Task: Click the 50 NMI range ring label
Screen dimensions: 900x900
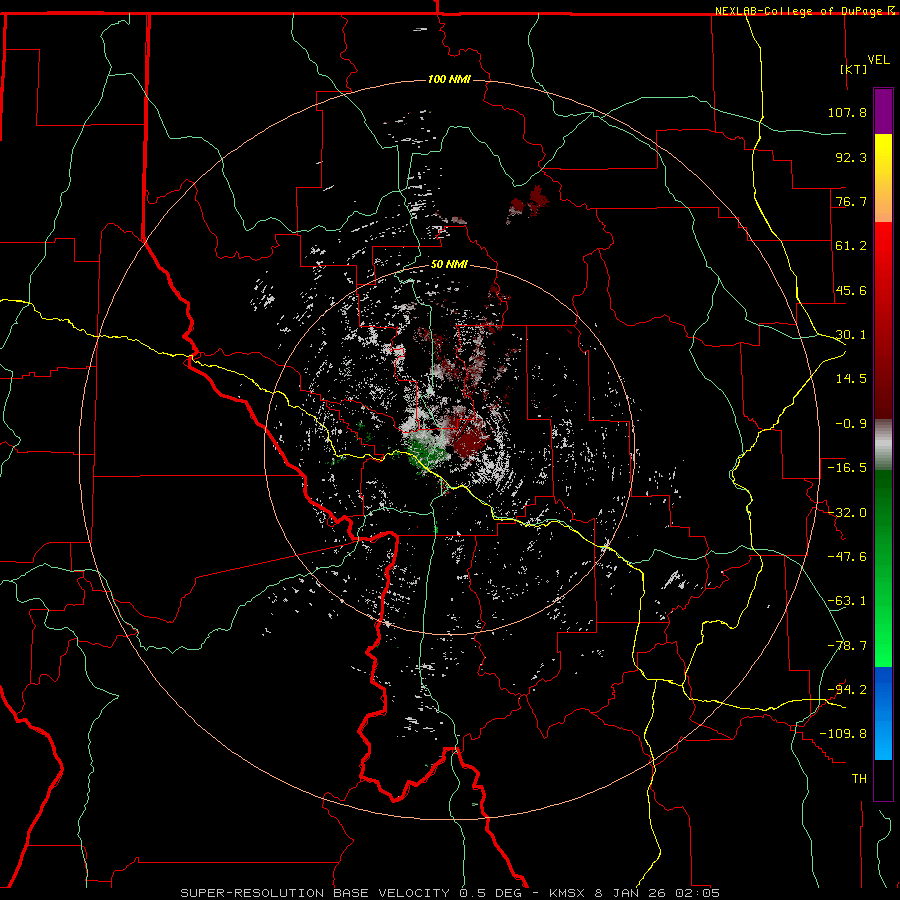Action: [x=449, y=264]
